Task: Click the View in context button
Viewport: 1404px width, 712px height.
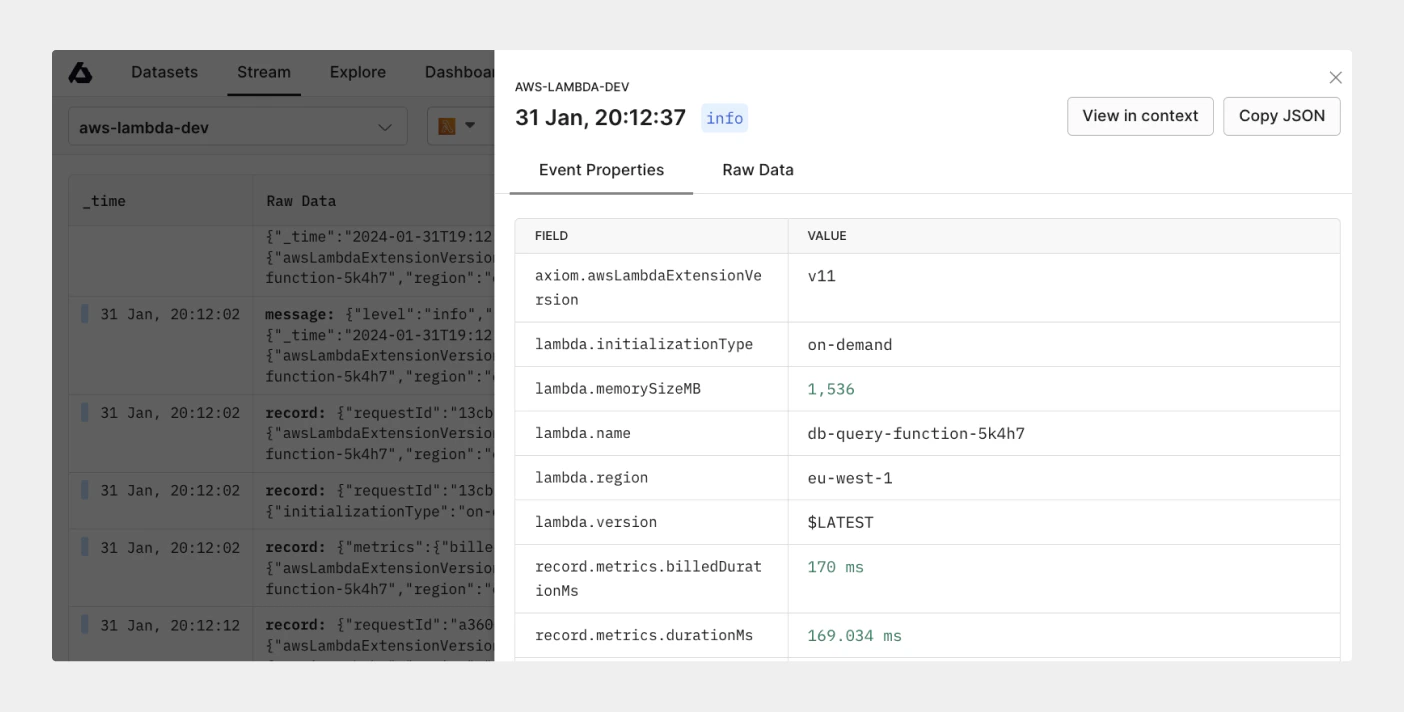Action: (1140, 116)
